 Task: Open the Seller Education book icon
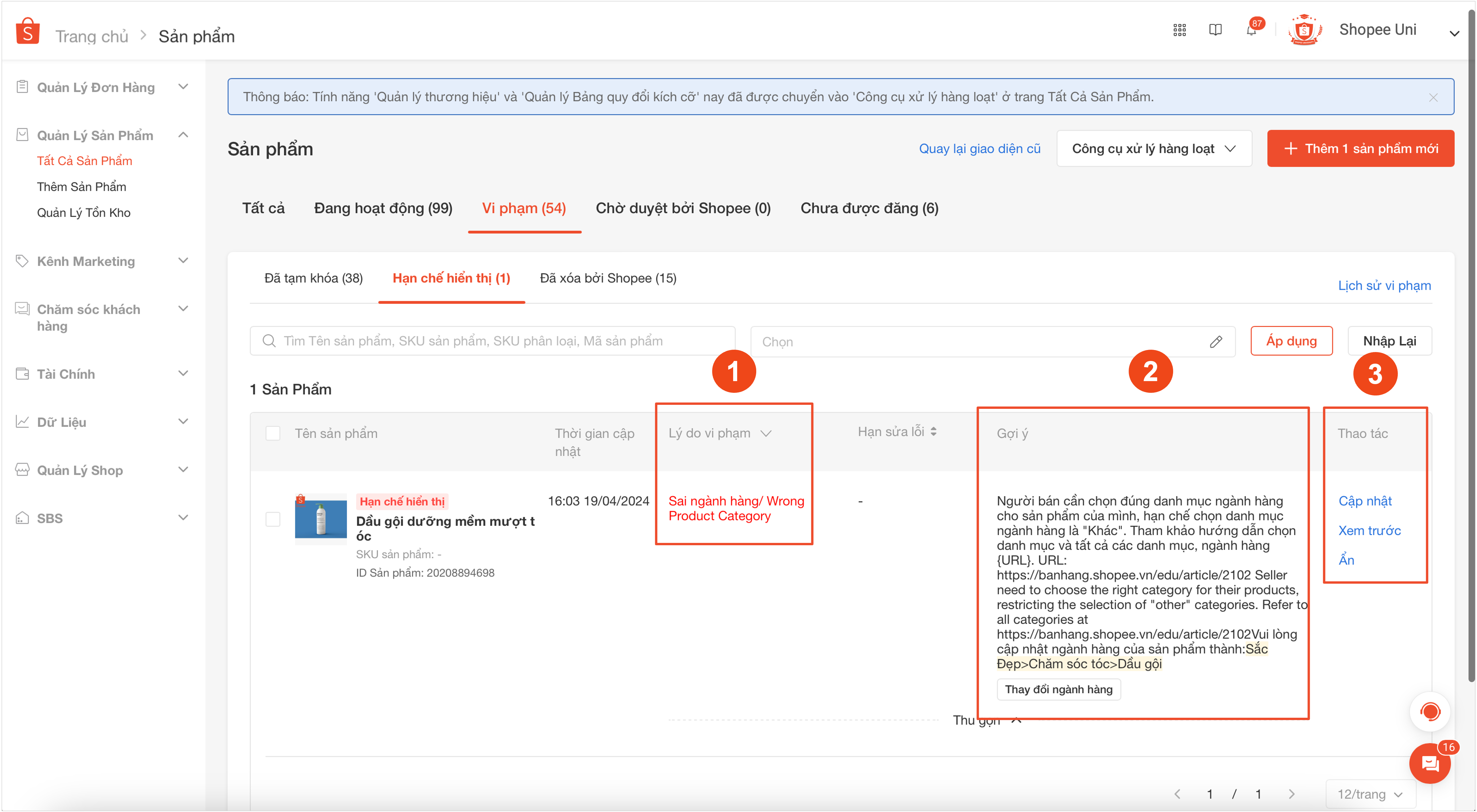click(1215, 30)
